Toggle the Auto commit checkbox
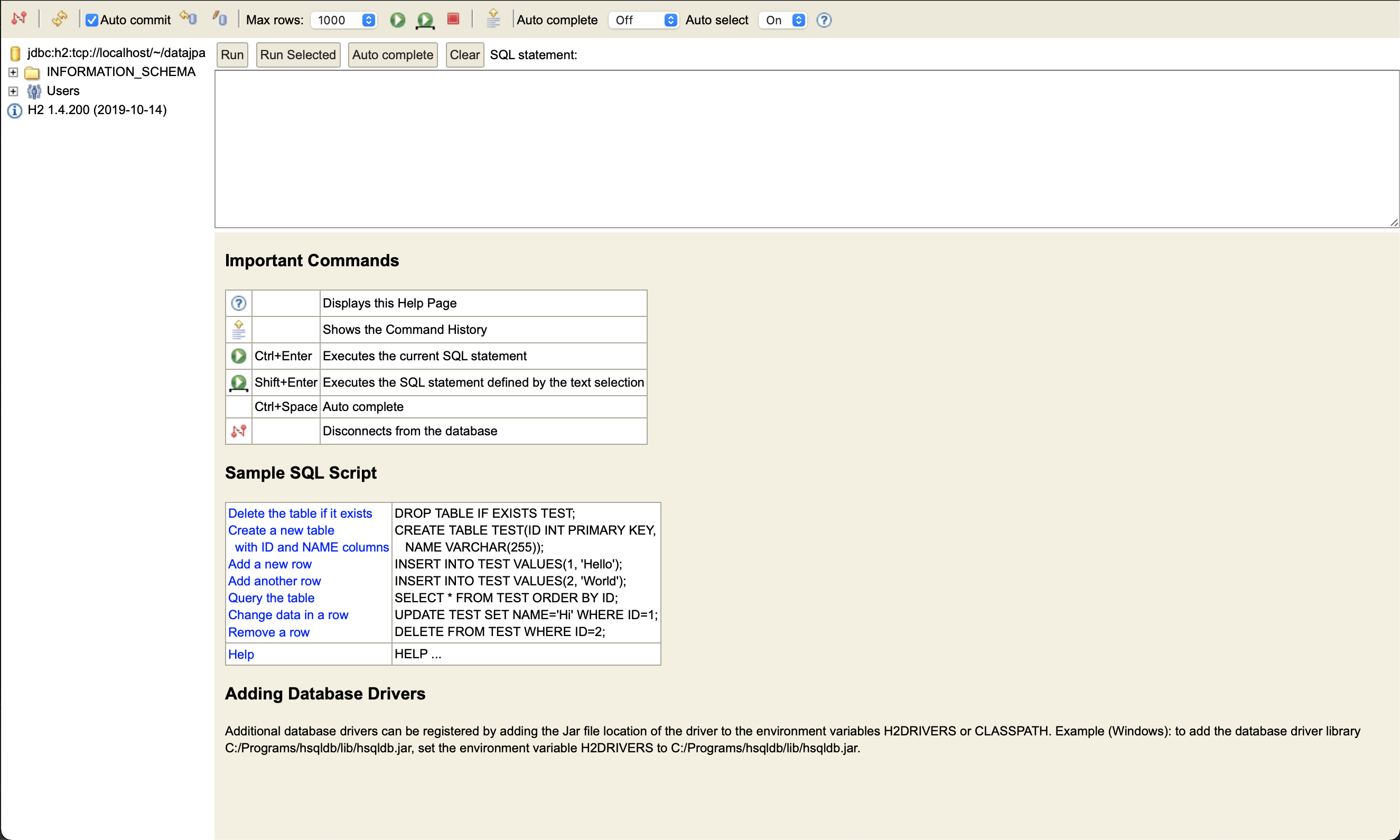The height and width of the screenshot is (840, 1400). [92, 20]
